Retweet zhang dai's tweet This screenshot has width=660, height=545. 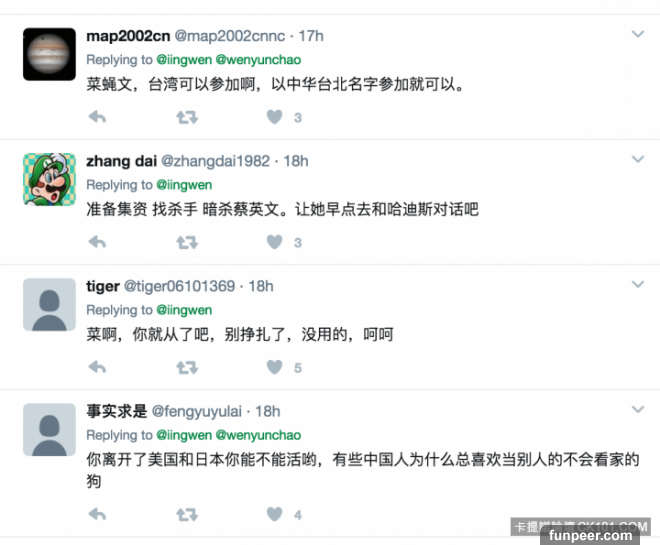(187, 242)
